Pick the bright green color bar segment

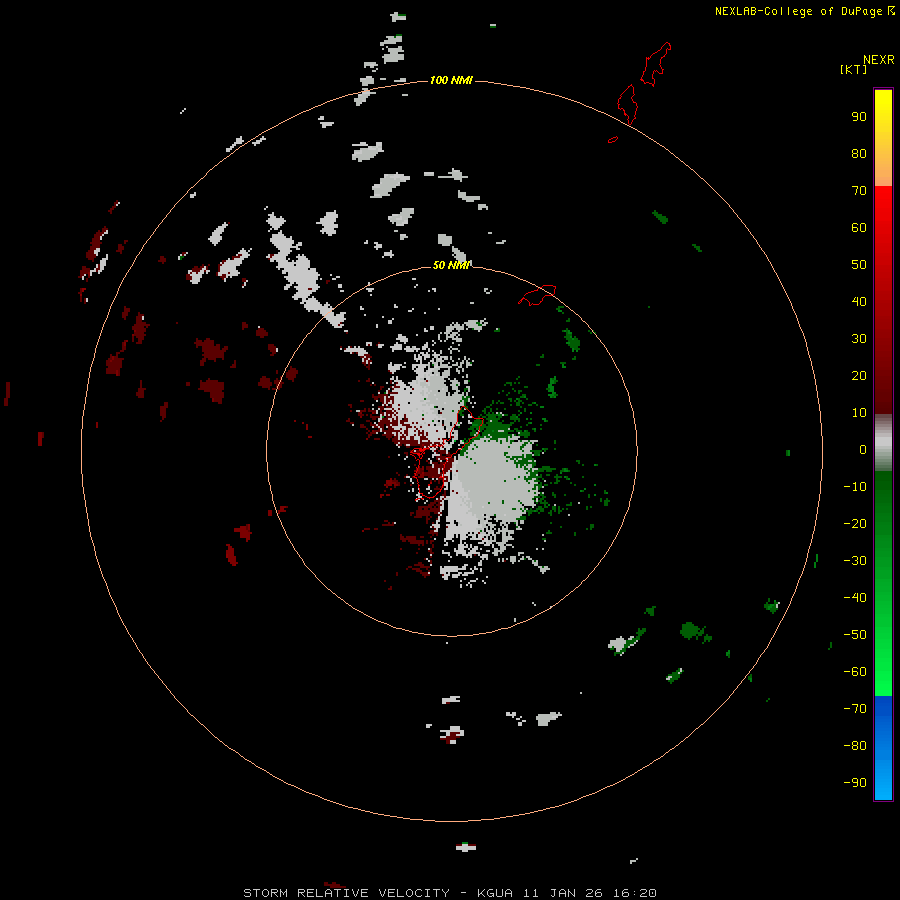[x=883, y=584]
